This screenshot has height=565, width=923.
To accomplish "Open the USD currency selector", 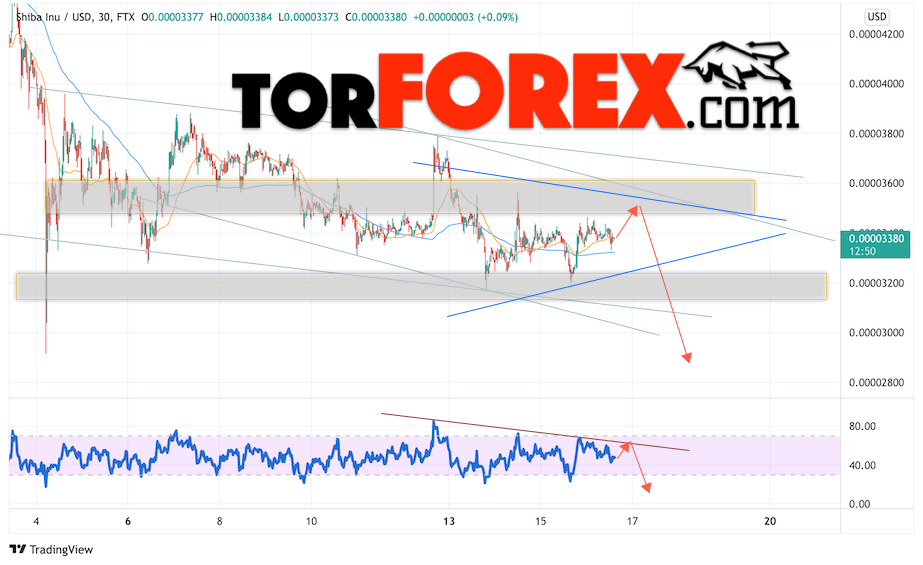I will click(x=876, y=16).
